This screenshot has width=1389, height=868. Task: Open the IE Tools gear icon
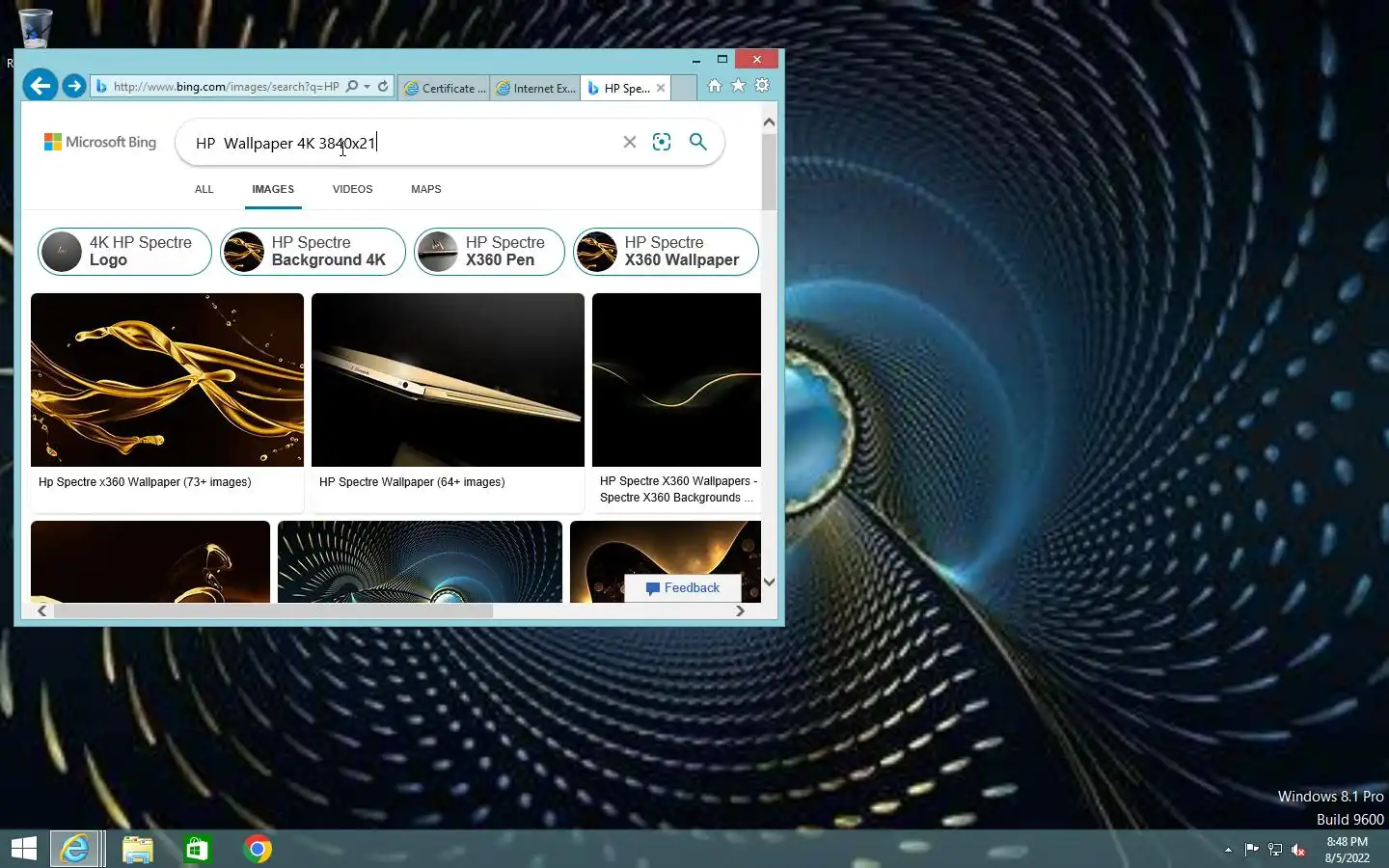click(762, 86)
